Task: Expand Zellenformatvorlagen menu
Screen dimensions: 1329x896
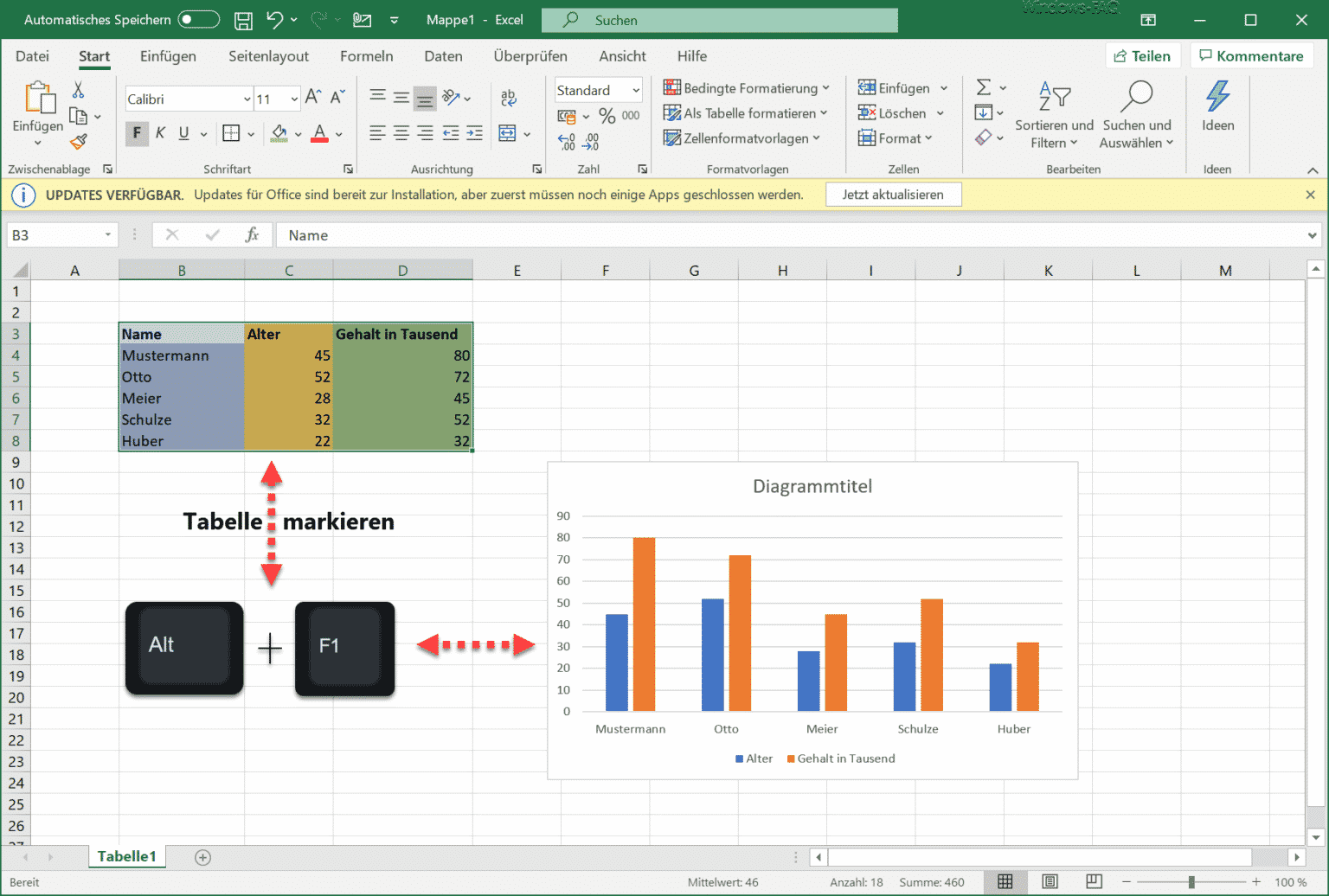Action: point(742,138)
